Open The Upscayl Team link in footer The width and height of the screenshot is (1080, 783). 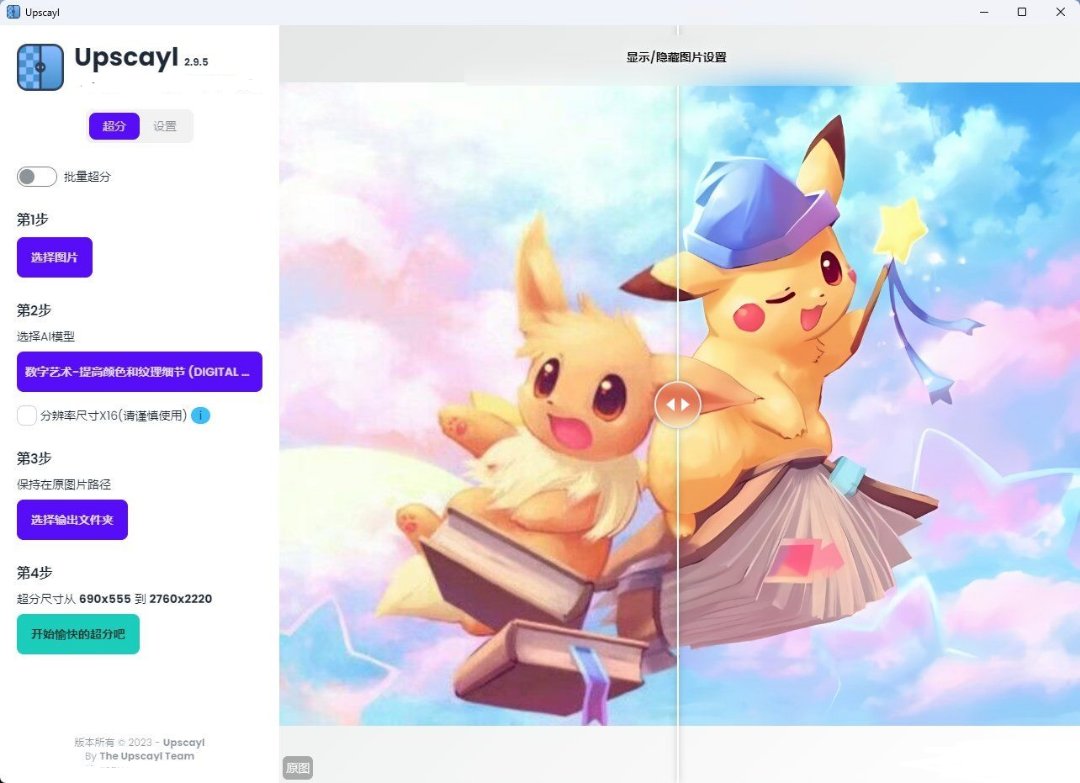[x=146, y=756]
